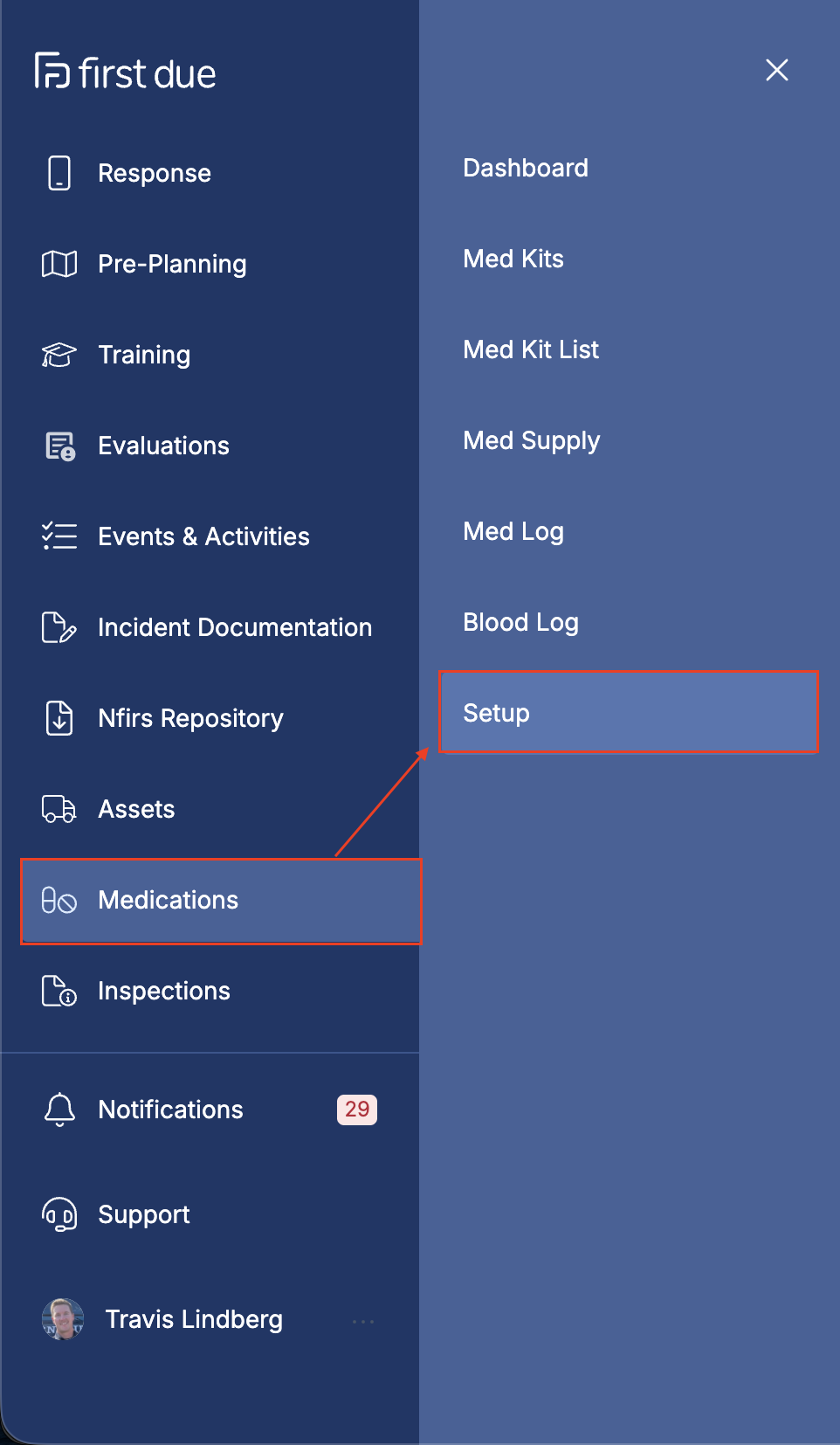Open the three-dot menu beside Travis Lindberg
Viewport: 840px width, 1445px height.
363,1321
